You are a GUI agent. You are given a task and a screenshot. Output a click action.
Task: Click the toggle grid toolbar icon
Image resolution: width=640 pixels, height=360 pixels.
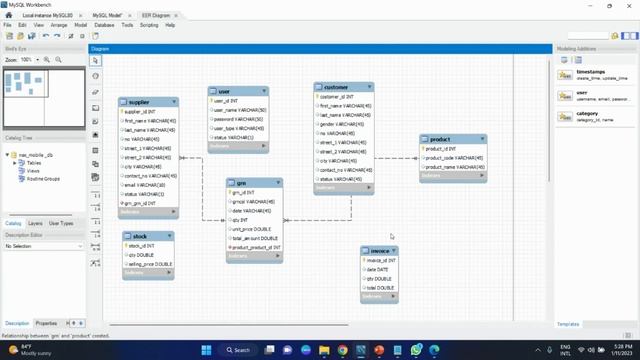pyautogui.click(x=71, y=36)
